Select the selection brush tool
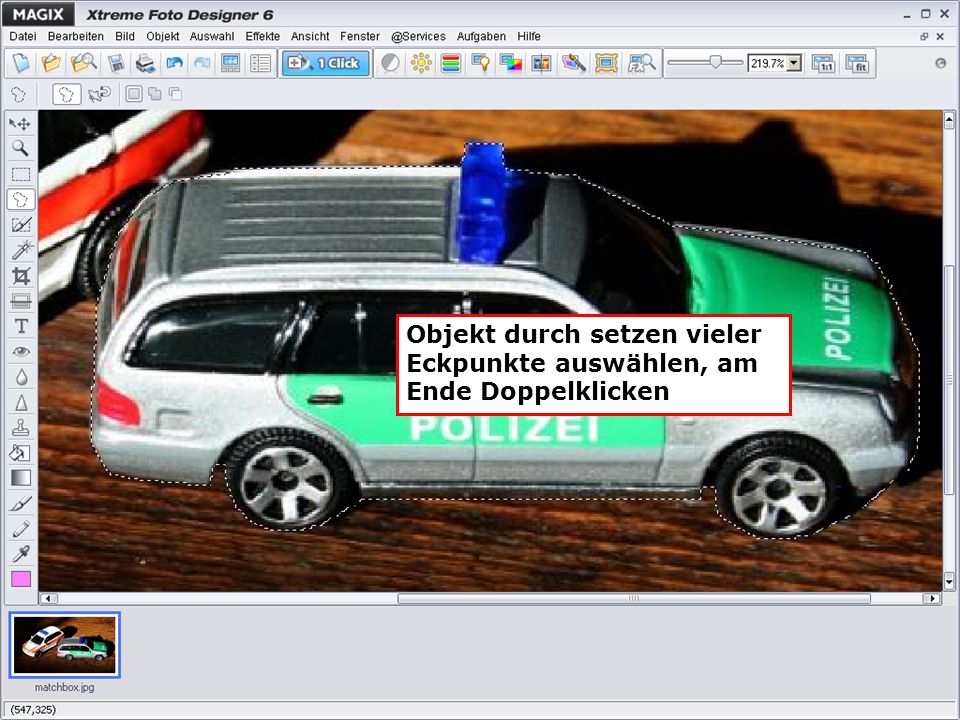Screen dimensions: 960x720 (x=20, y=225)
